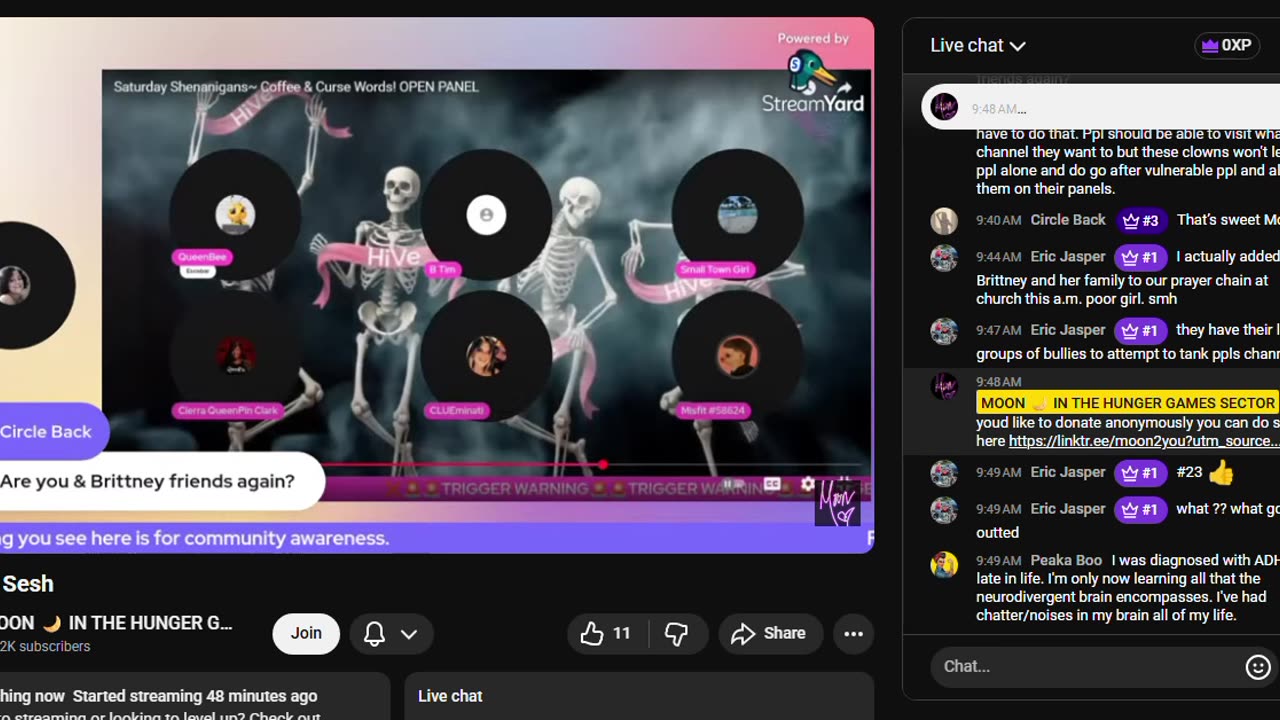Click Misfit #58624's participant circle
This screenshot has height=720, width=1280.
click(737, 355)
